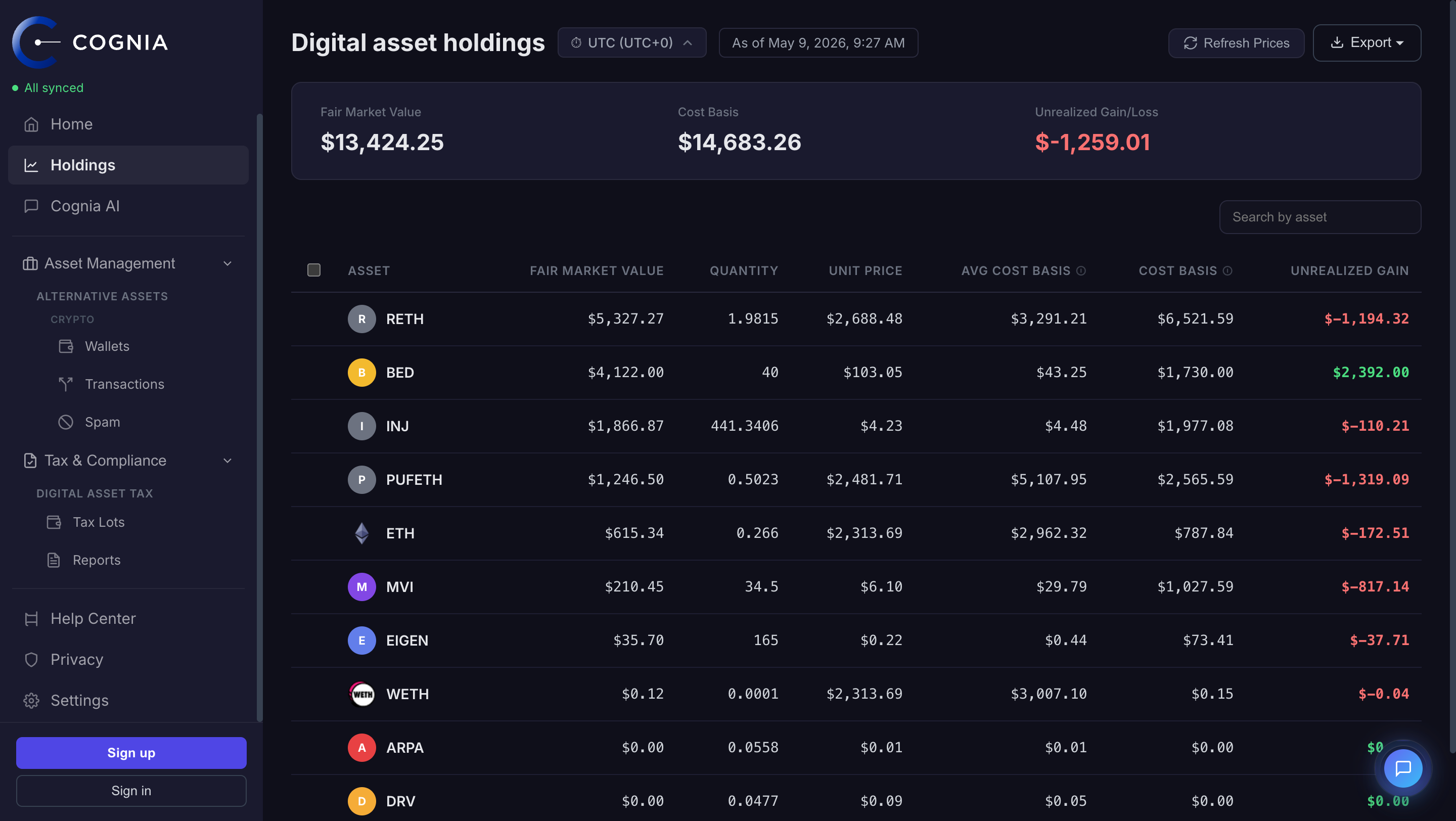Click the PUFETH avatar icon
Screen dimensions: 1456x821
coord(362,480)
